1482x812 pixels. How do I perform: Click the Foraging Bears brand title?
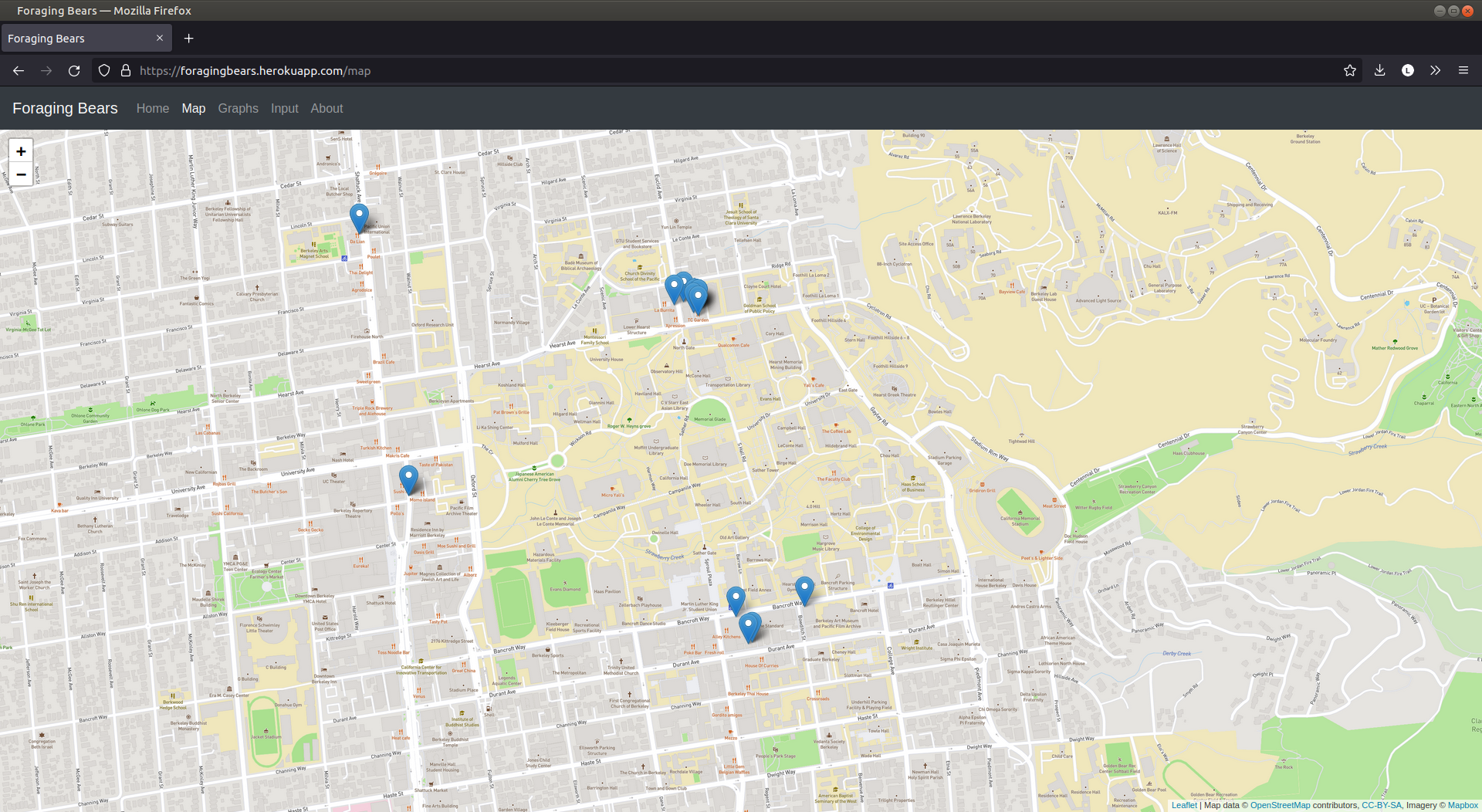pyautogui.click(x=65, y=108)
